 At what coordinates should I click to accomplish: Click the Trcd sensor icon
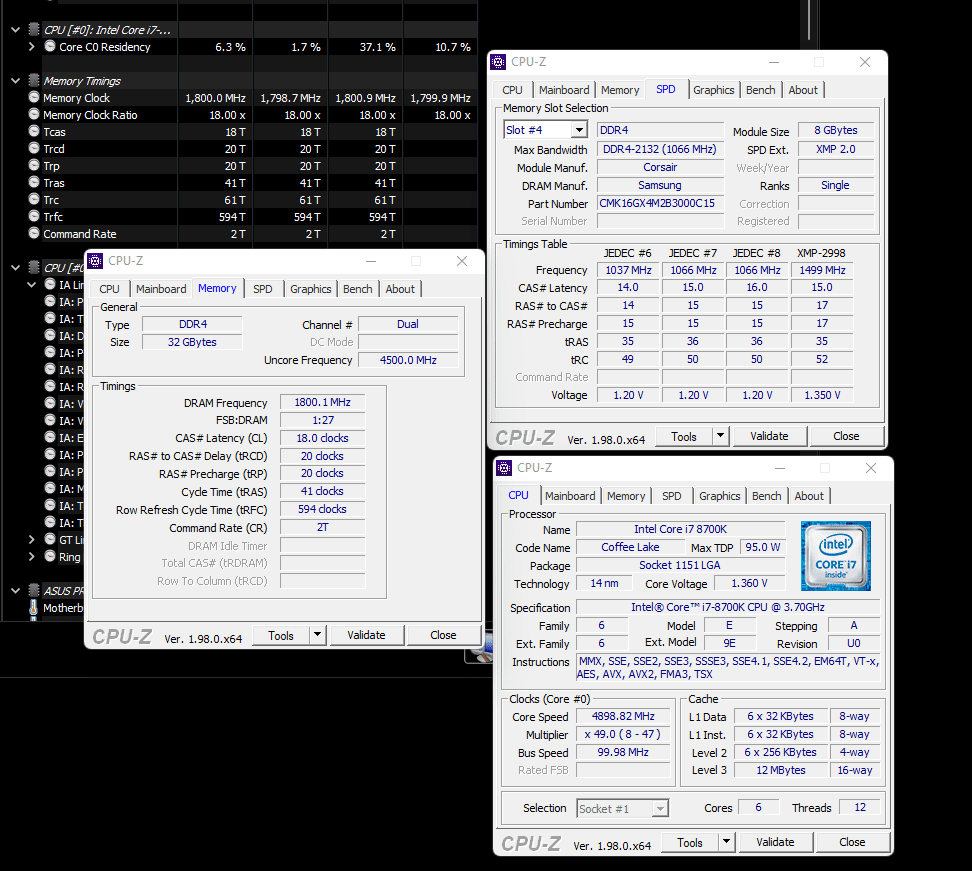[x=34, y=148]
